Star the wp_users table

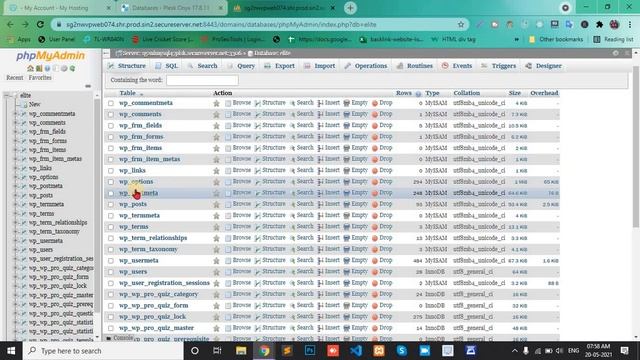tap(216, 272)
